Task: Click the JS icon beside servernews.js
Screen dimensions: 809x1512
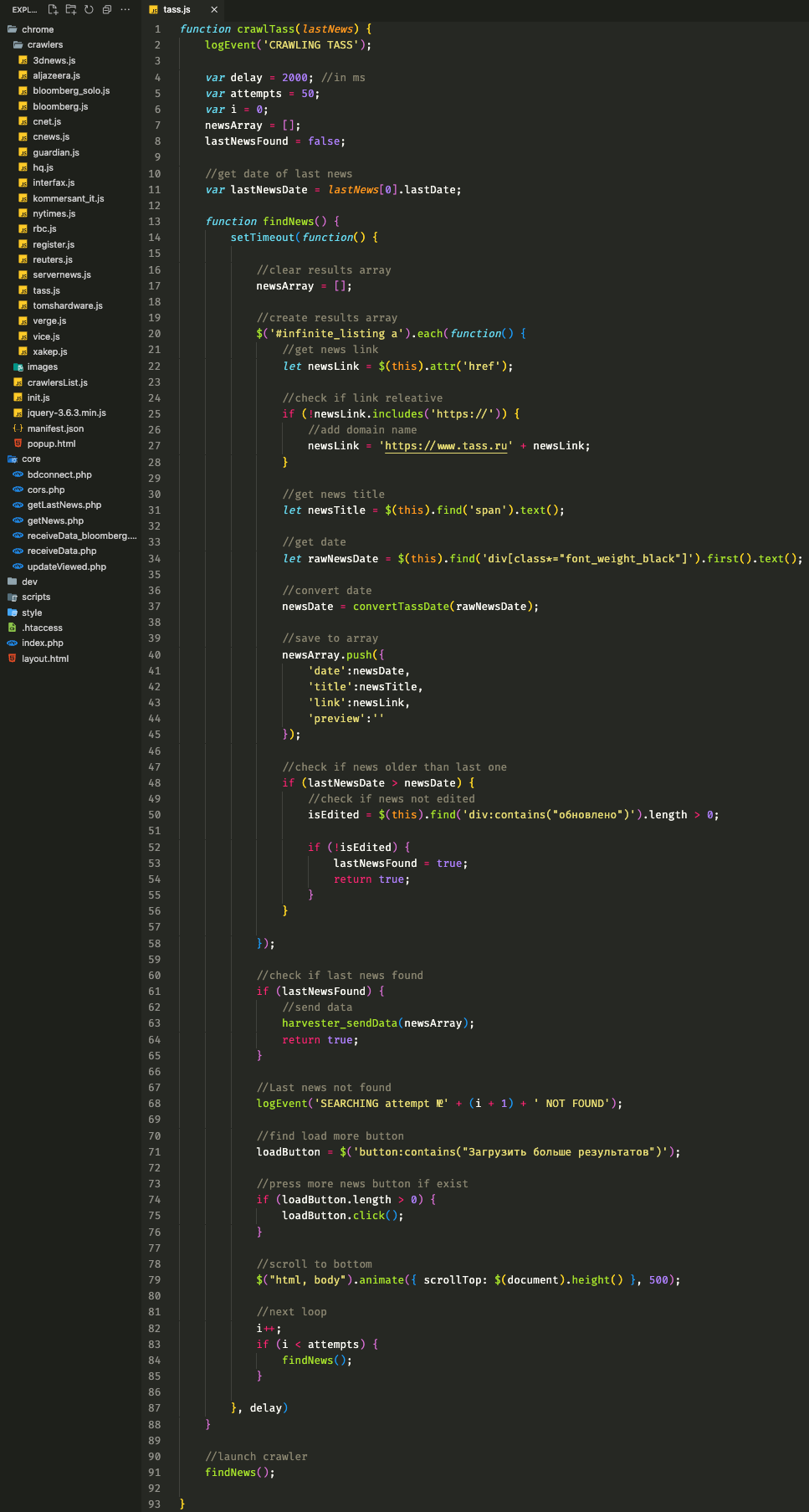Action: (x=23, y=275)
